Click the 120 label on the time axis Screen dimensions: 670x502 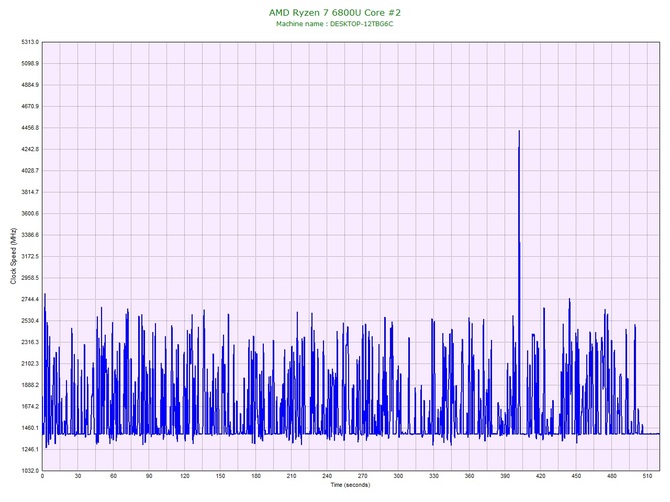(x=185, y=476)
